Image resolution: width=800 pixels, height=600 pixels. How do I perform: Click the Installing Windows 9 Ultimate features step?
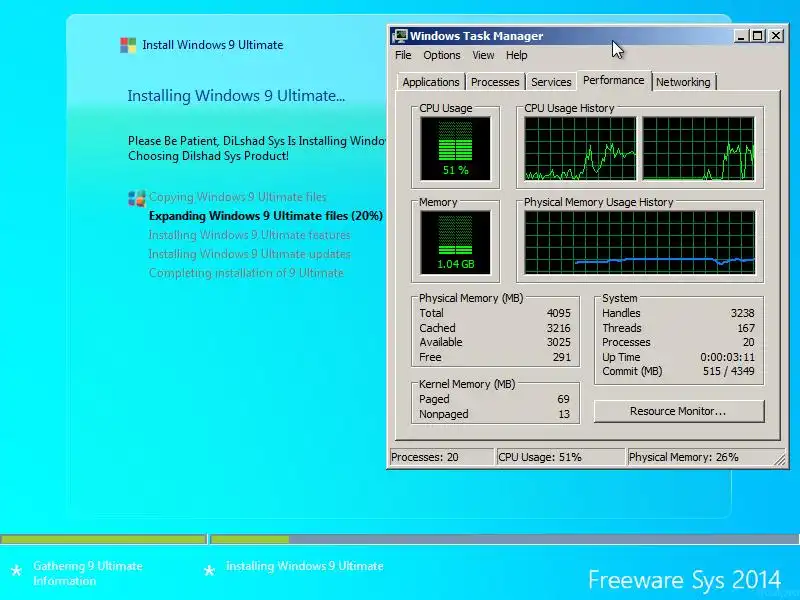point(249,235)
